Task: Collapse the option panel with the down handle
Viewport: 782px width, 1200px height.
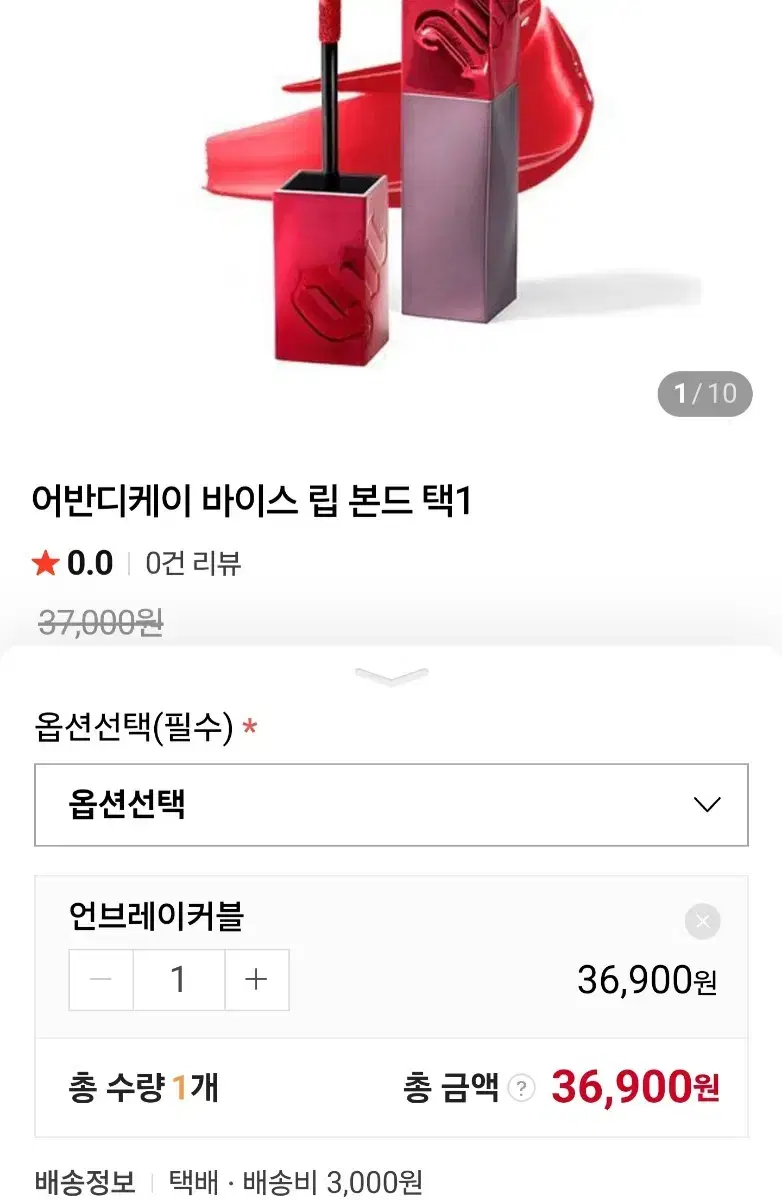Action: 391,677
